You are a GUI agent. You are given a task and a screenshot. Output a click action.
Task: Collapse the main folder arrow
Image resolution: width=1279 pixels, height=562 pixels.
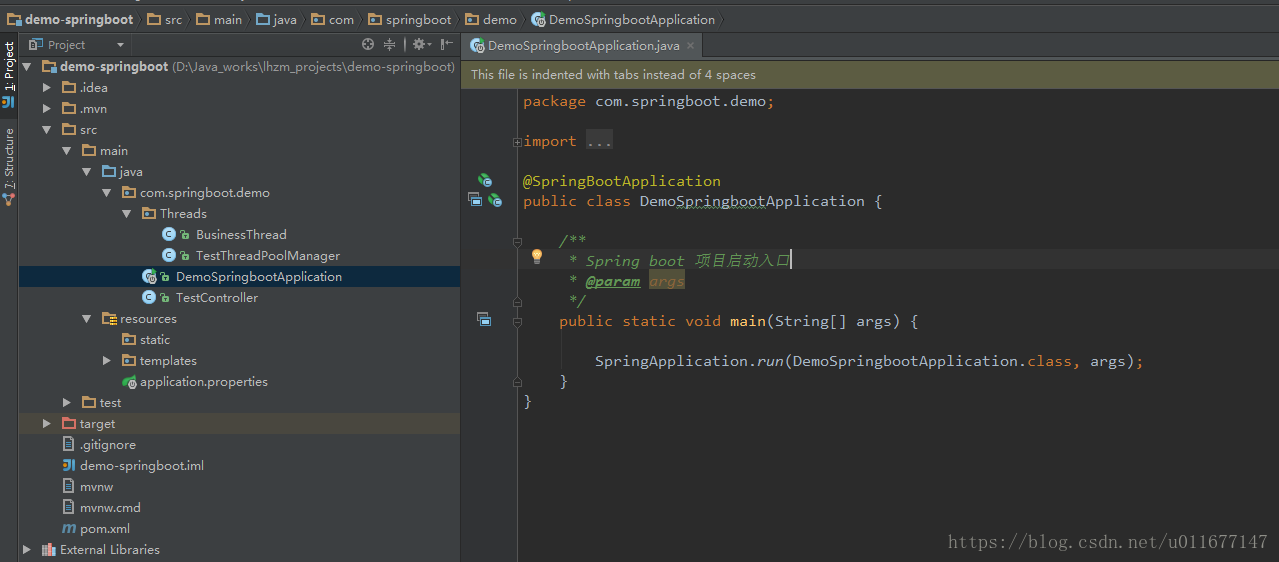click(x=66, y=151)
